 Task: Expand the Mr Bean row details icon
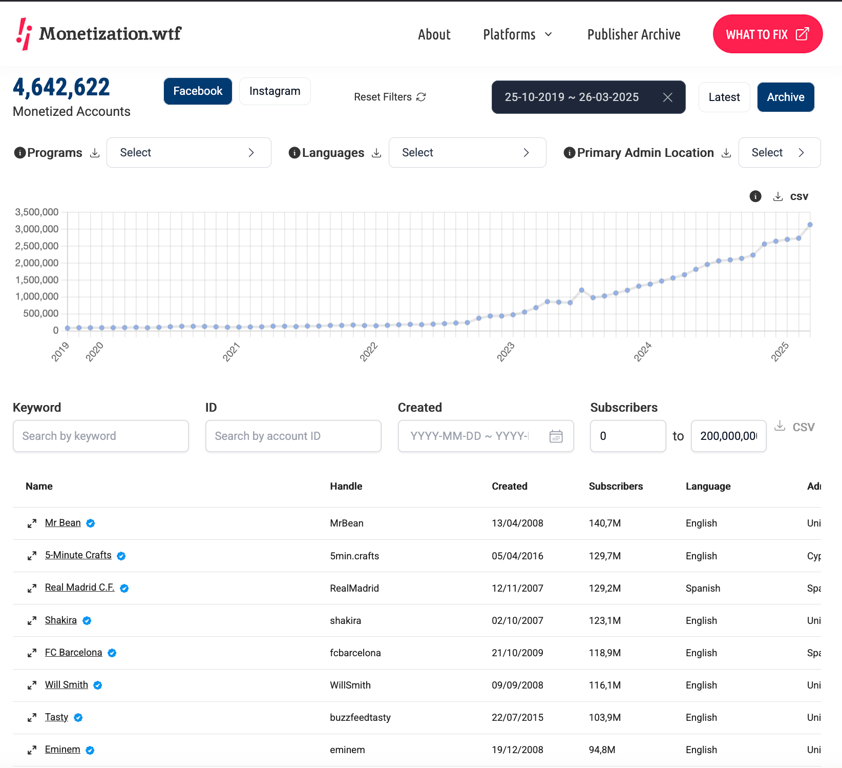[x=32, y=523]
